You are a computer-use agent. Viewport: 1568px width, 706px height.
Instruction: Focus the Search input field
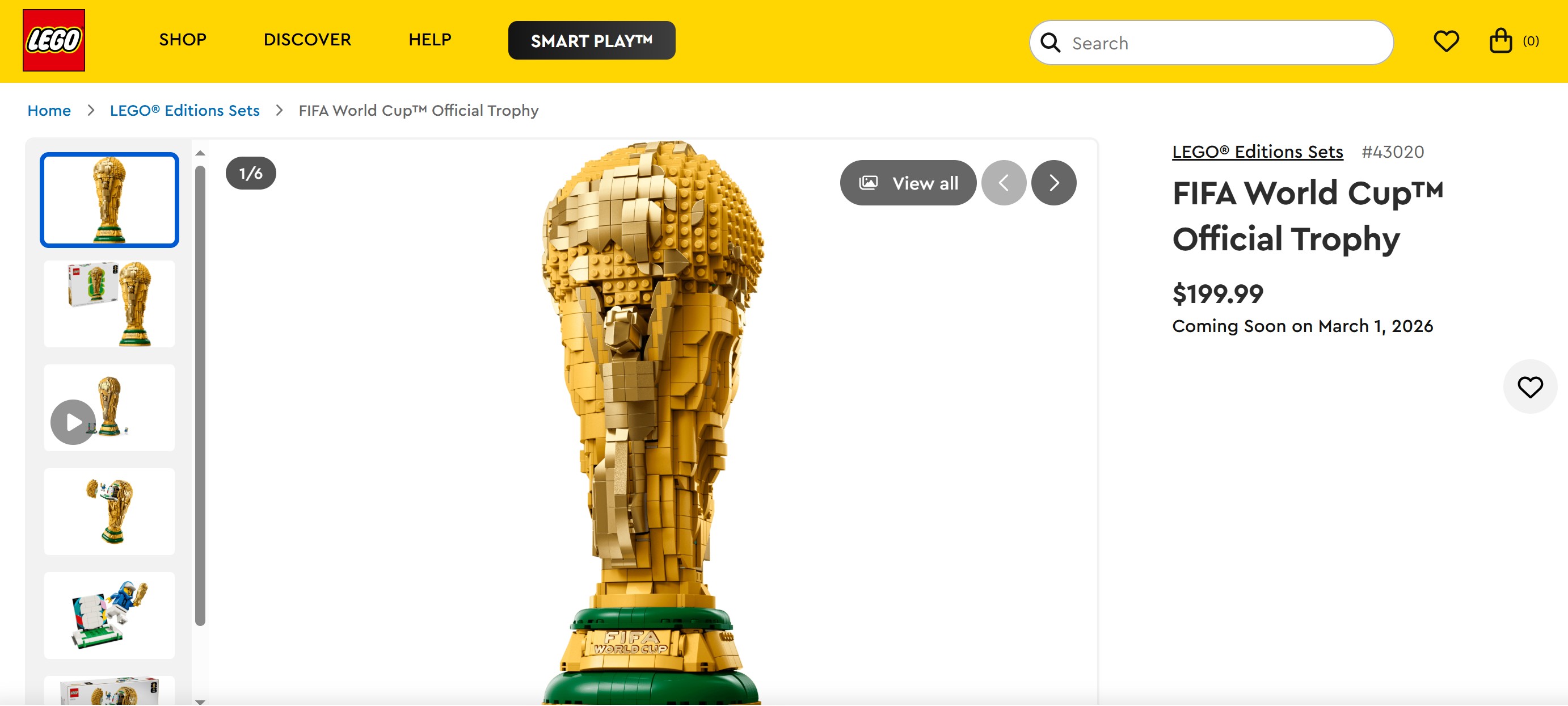coord(1229,43)
